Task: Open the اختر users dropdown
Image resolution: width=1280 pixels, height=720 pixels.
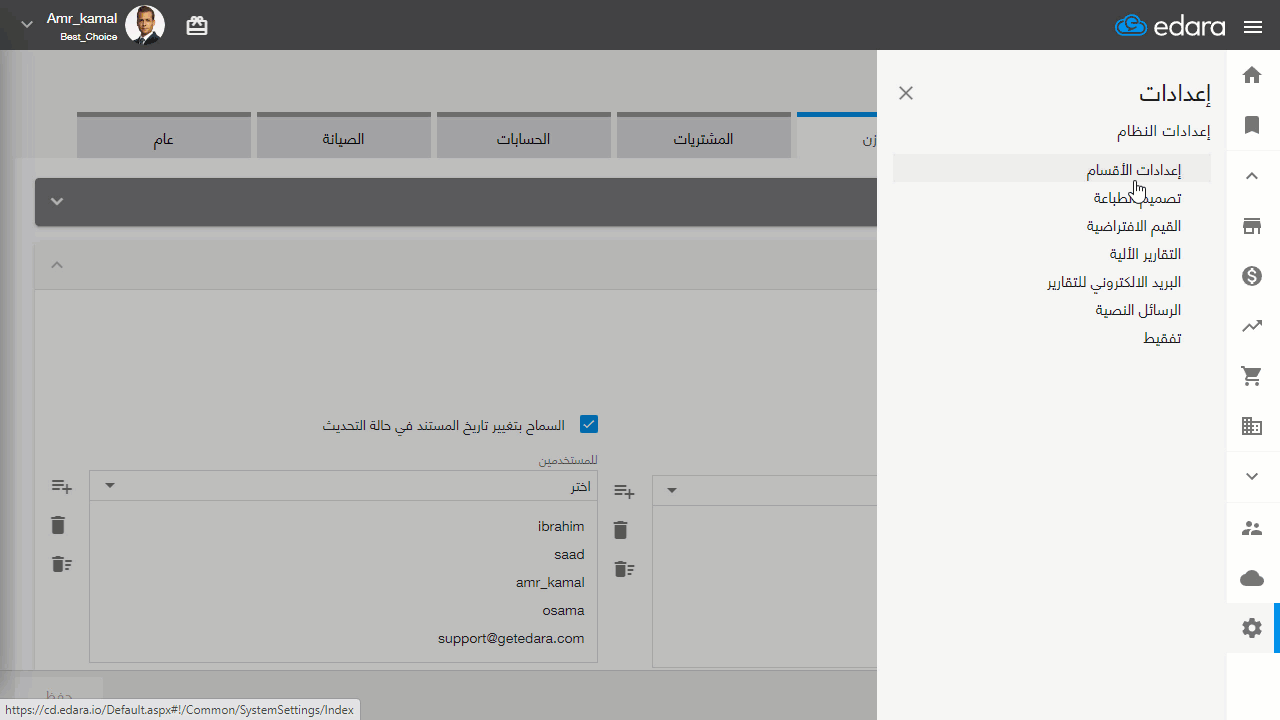Action: pos(343,486)
